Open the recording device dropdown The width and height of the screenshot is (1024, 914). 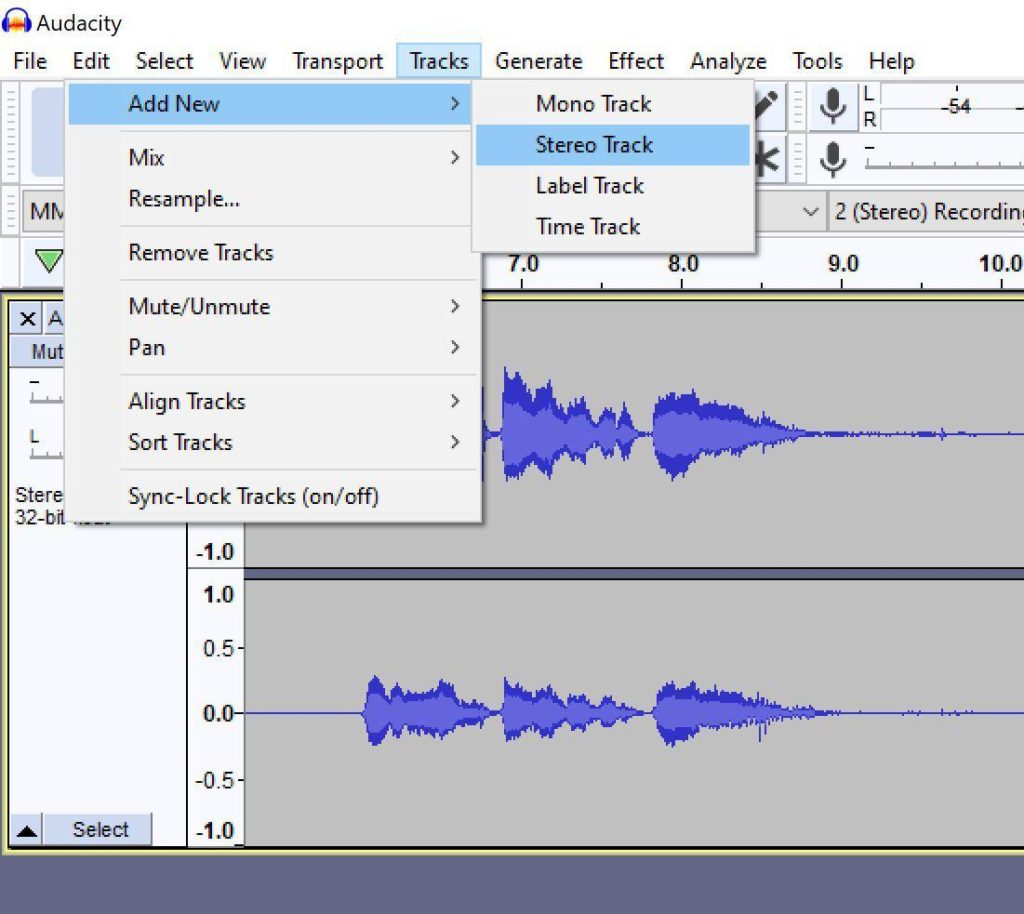[x=810, y=211]
